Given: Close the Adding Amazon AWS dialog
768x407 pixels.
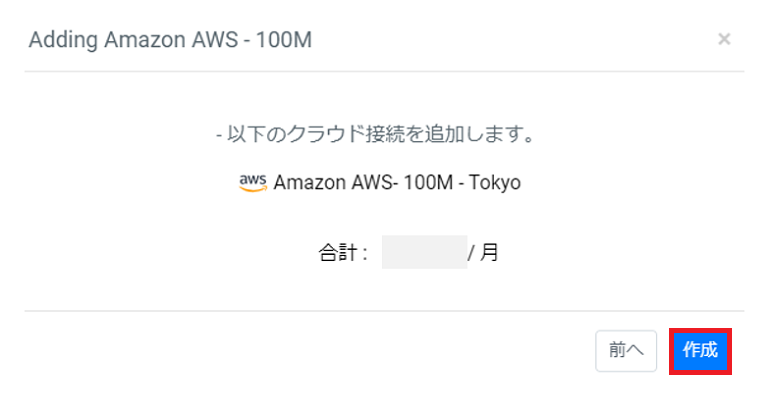Looking at the screenshot, I should pos(724,39).
